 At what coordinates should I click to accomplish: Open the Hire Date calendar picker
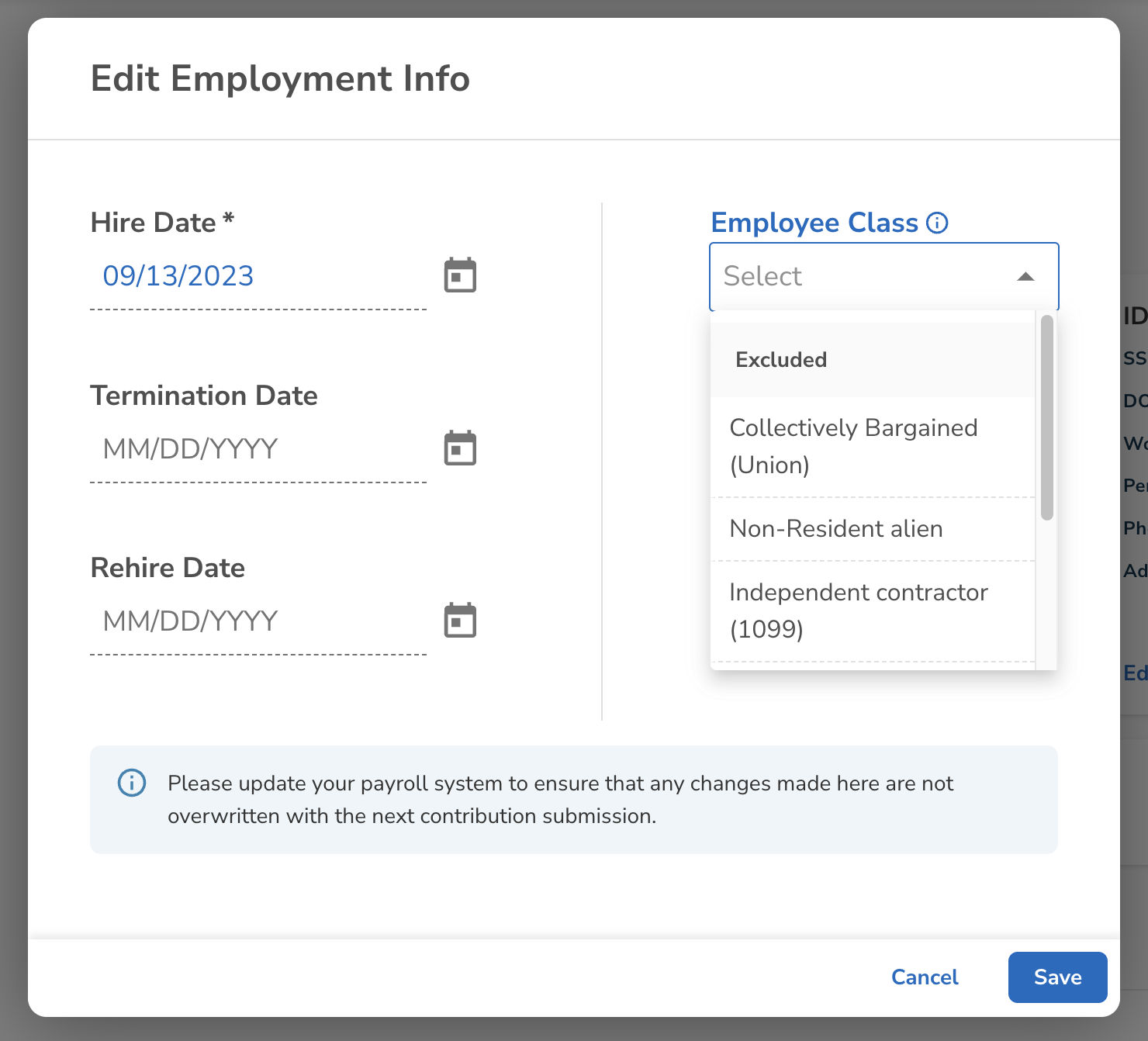(x=460, y=275)
